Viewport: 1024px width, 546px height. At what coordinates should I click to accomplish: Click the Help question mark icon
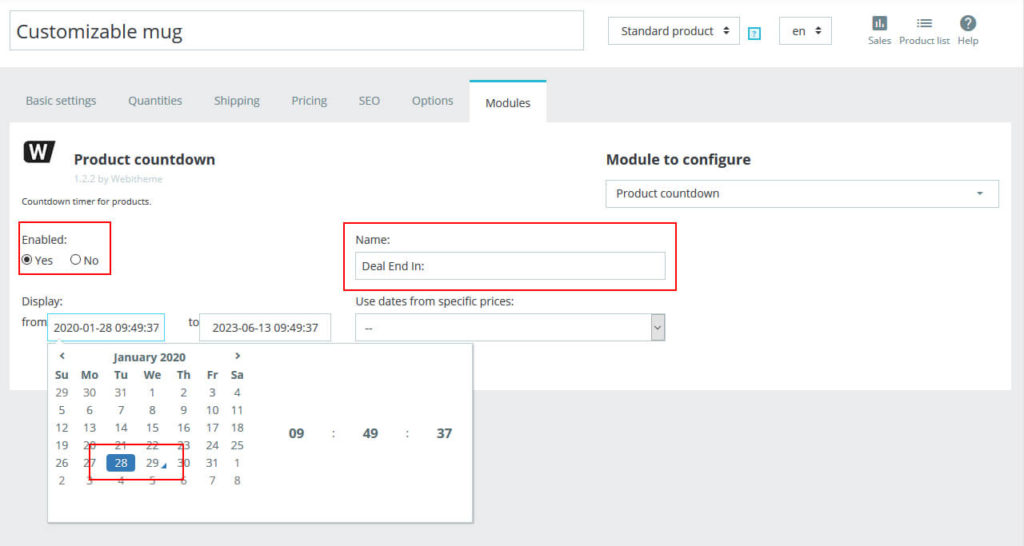(x=967, y=24)
